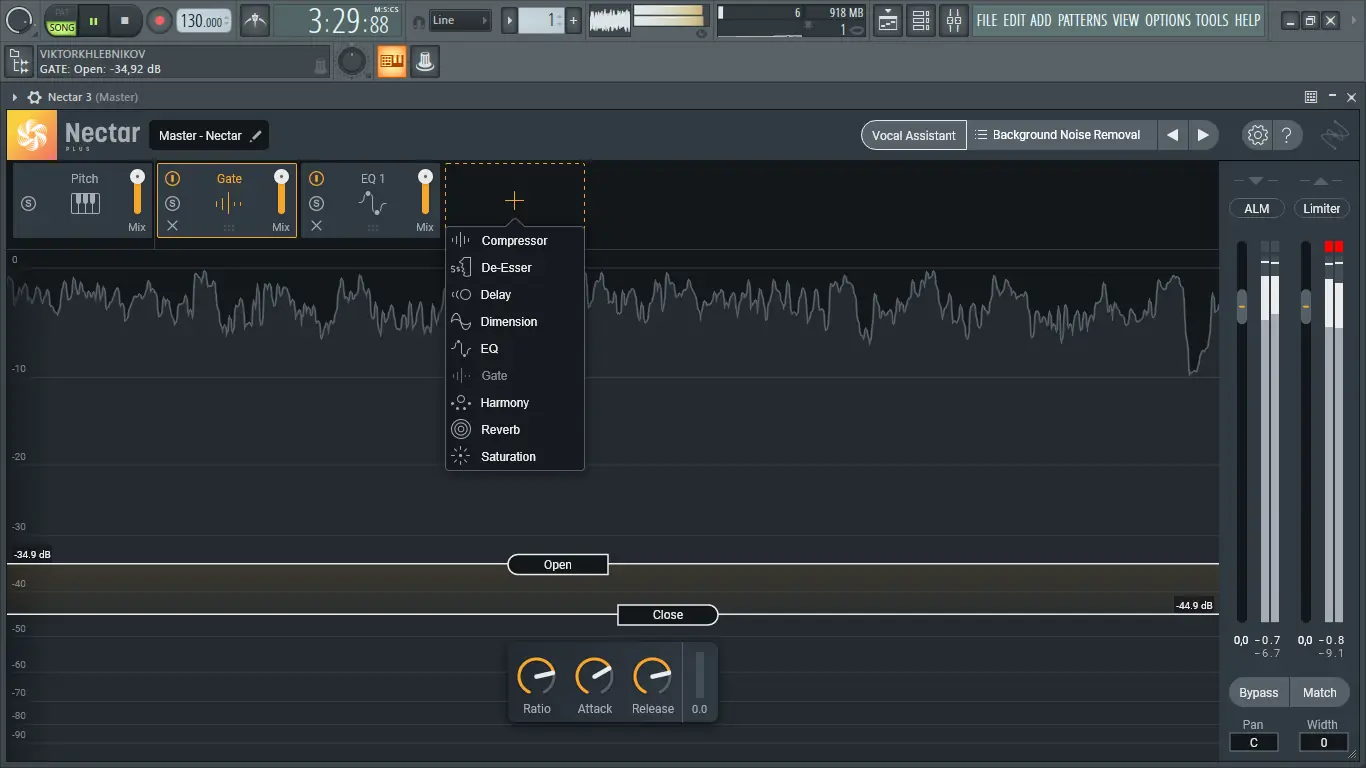Screen dimensions: 1366x768
Task: Click the pencil icon to rename the preset
Action: click(257, 136)
